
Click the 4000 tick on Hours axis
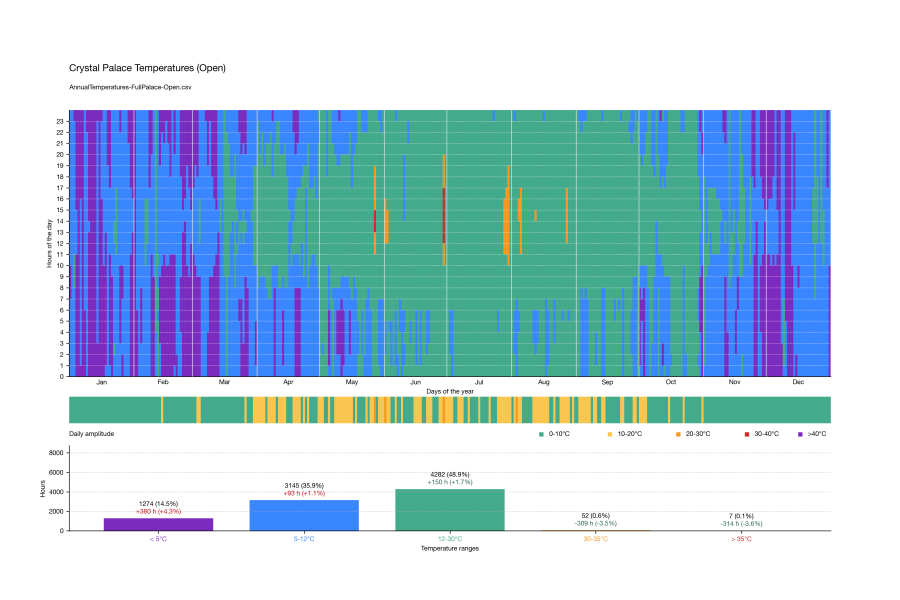56,492
